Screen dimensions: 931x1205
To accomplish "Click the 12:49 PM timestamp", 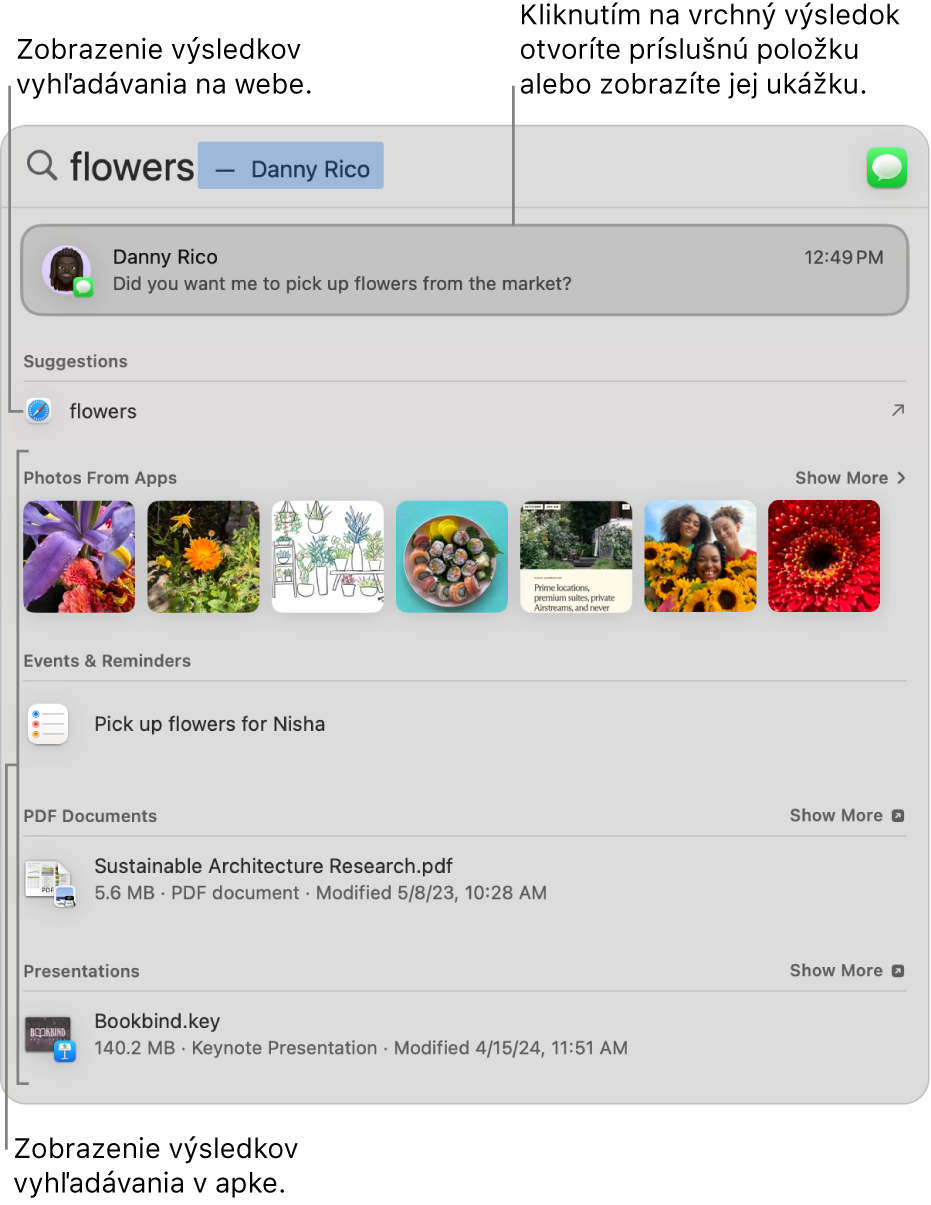I will (844, 257).
